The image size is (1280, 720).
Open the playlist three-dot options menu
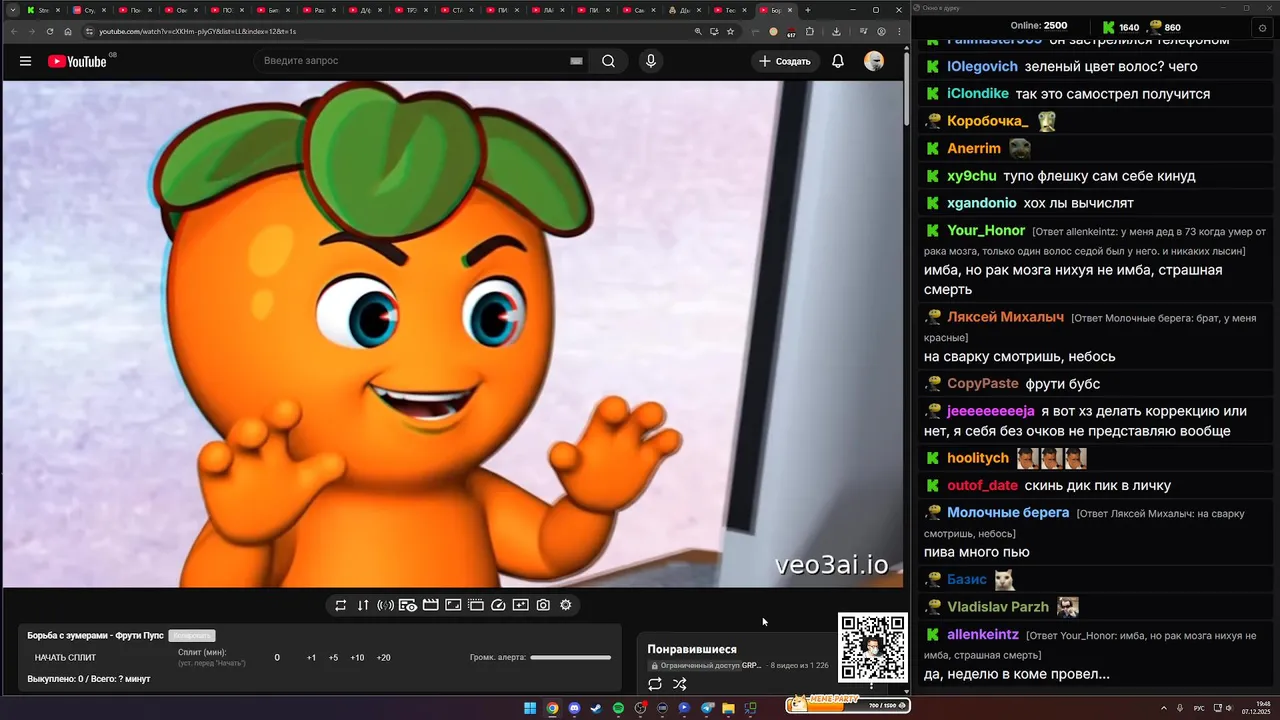871,685
